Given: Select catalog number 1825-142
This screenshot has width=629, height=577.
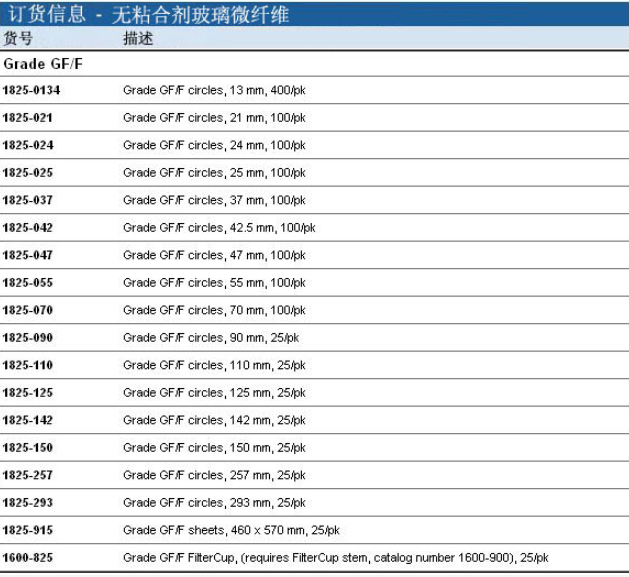Looking at the screenshot, I should (28, 420).
